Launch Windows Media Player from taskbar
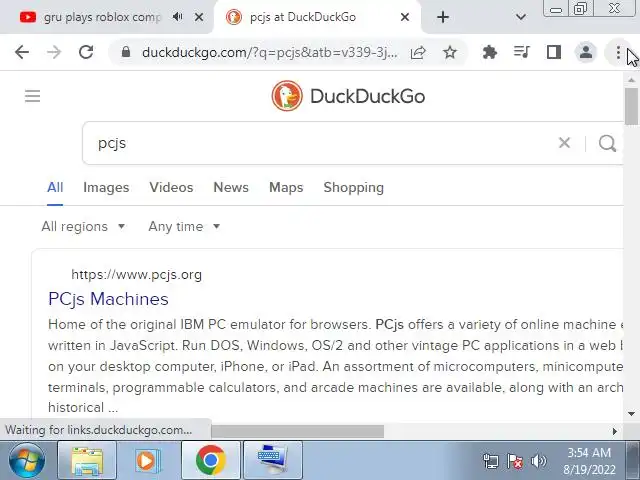640x480 pixels. (148, 460)
